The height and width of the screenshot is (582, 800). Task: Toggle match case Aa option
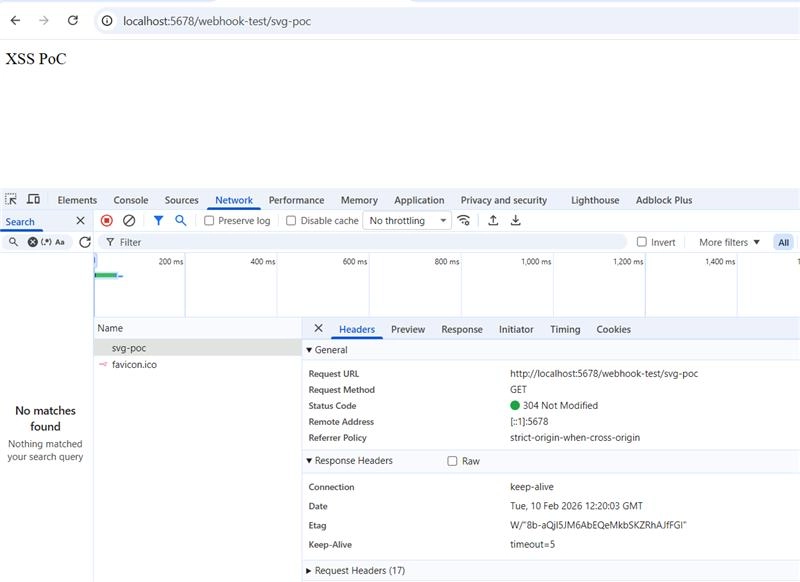click(x=60, y=242)
